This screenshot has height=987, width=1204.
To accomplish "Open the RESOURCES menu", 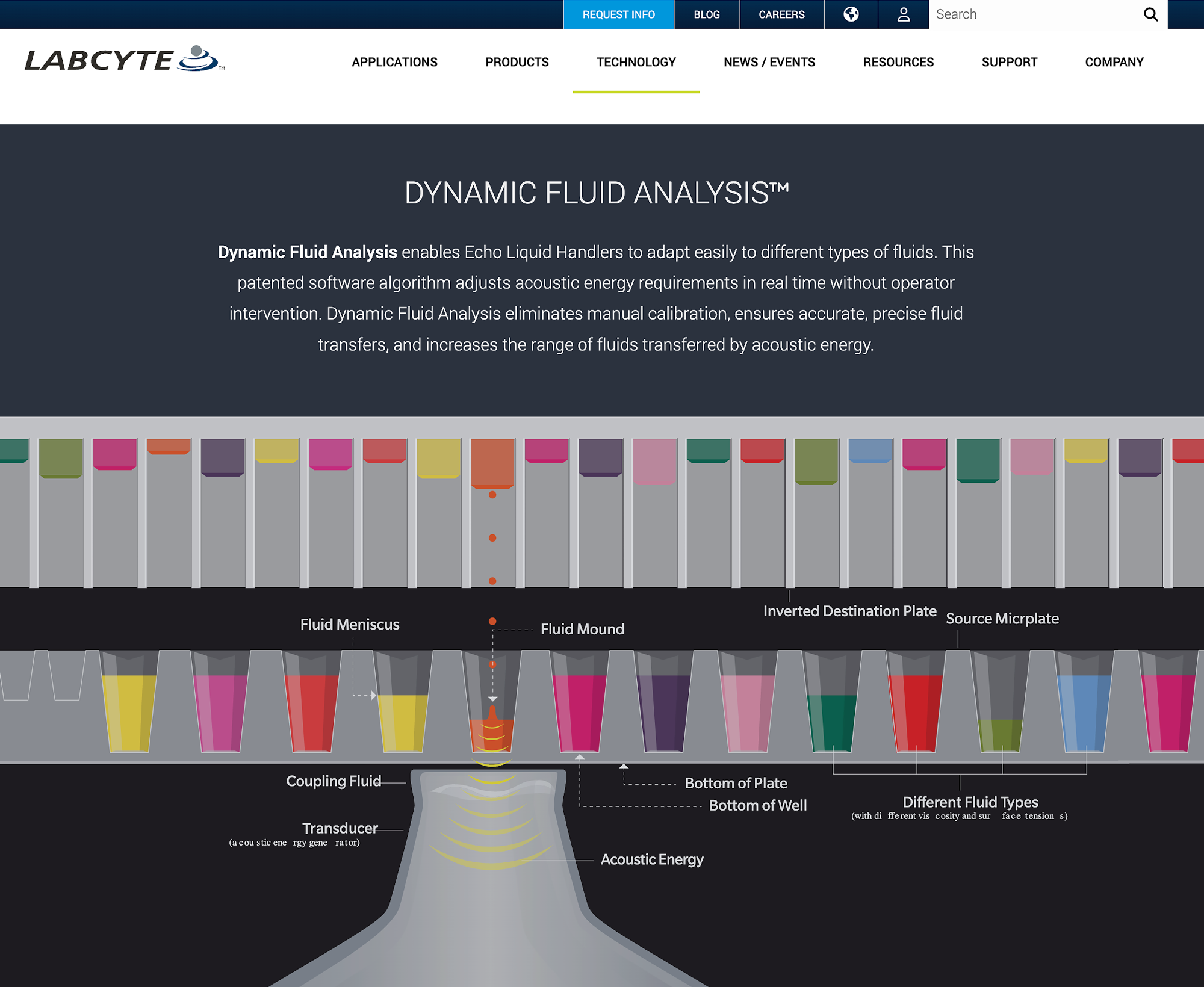I will point(898,62).
